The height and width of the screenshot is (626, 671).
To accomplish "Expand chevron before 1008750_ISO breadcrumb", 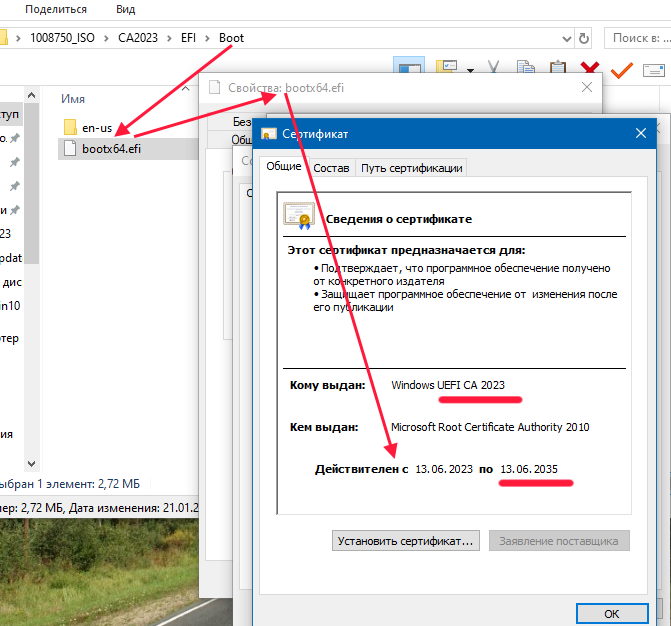I will point(18,39).
